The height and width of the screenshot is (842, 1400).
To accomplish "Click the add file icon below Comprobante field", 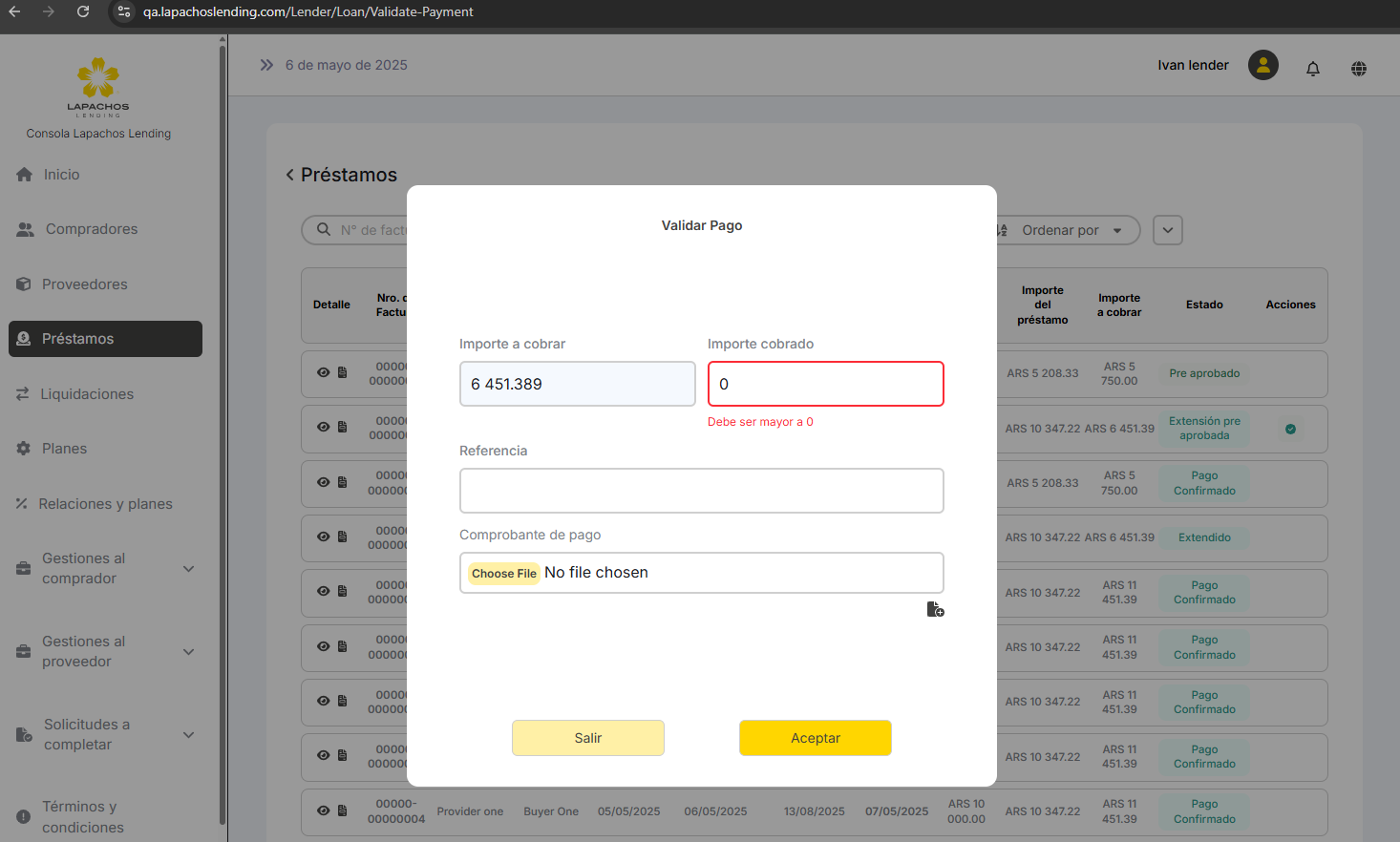I will (x=935, y=609).
